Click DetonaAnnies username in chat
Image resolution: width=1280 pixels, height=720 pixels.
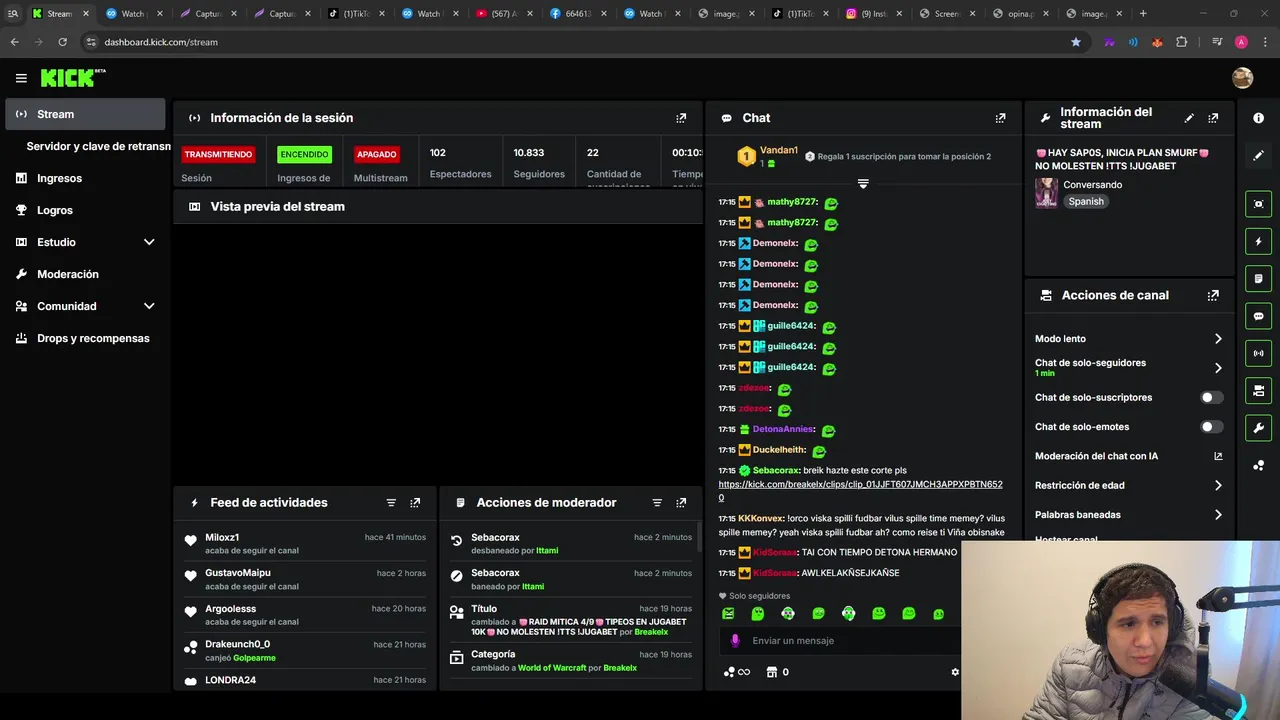[783, 429]
